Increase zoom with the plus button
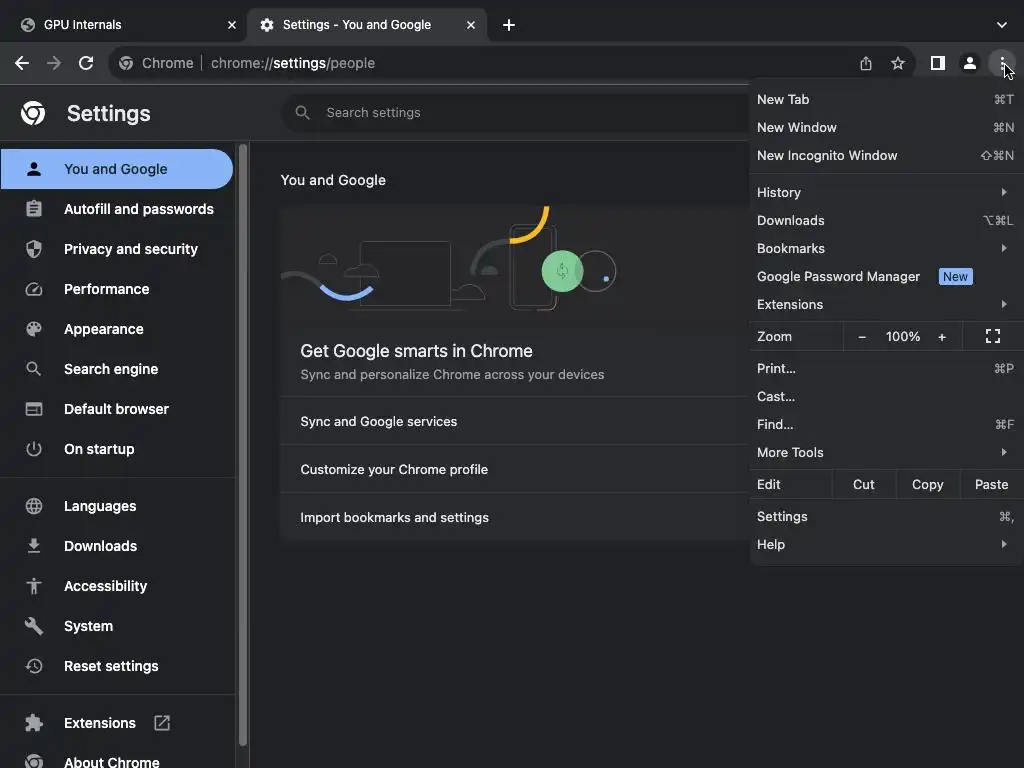The image size is (1024, 768). [942, 337]
